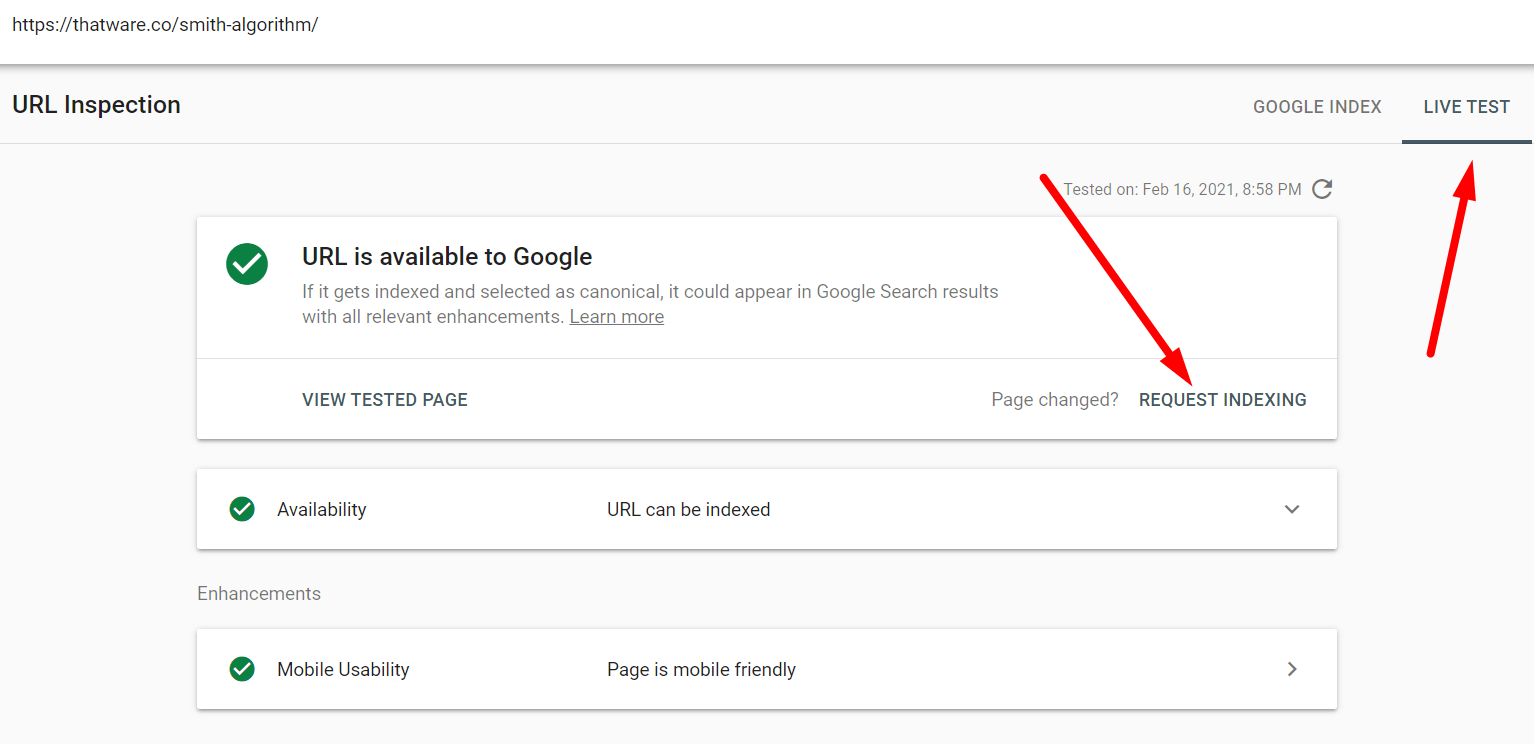Select the Live Test tab

(x=1466, y=107)
